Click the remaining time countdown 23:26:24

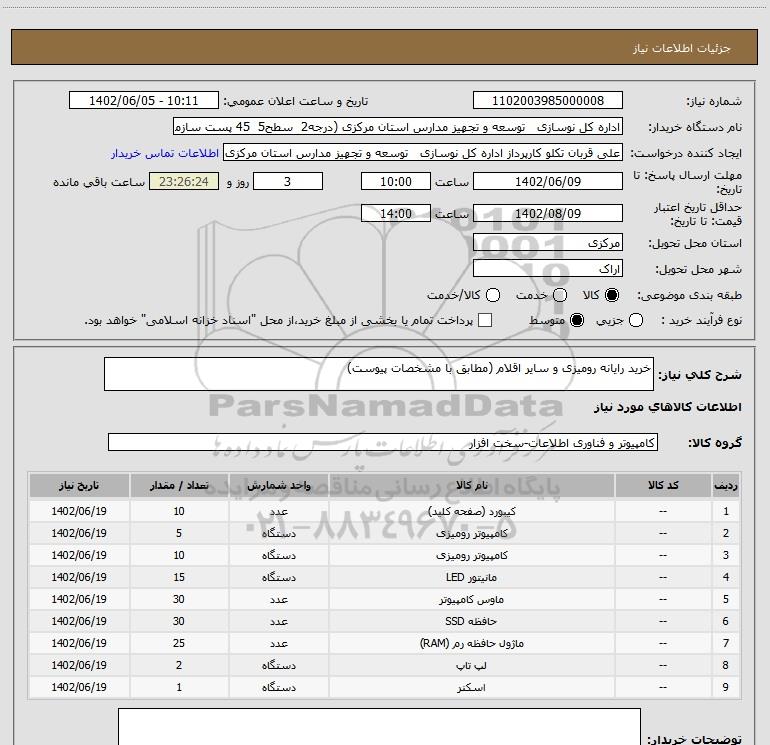[184, 181]
